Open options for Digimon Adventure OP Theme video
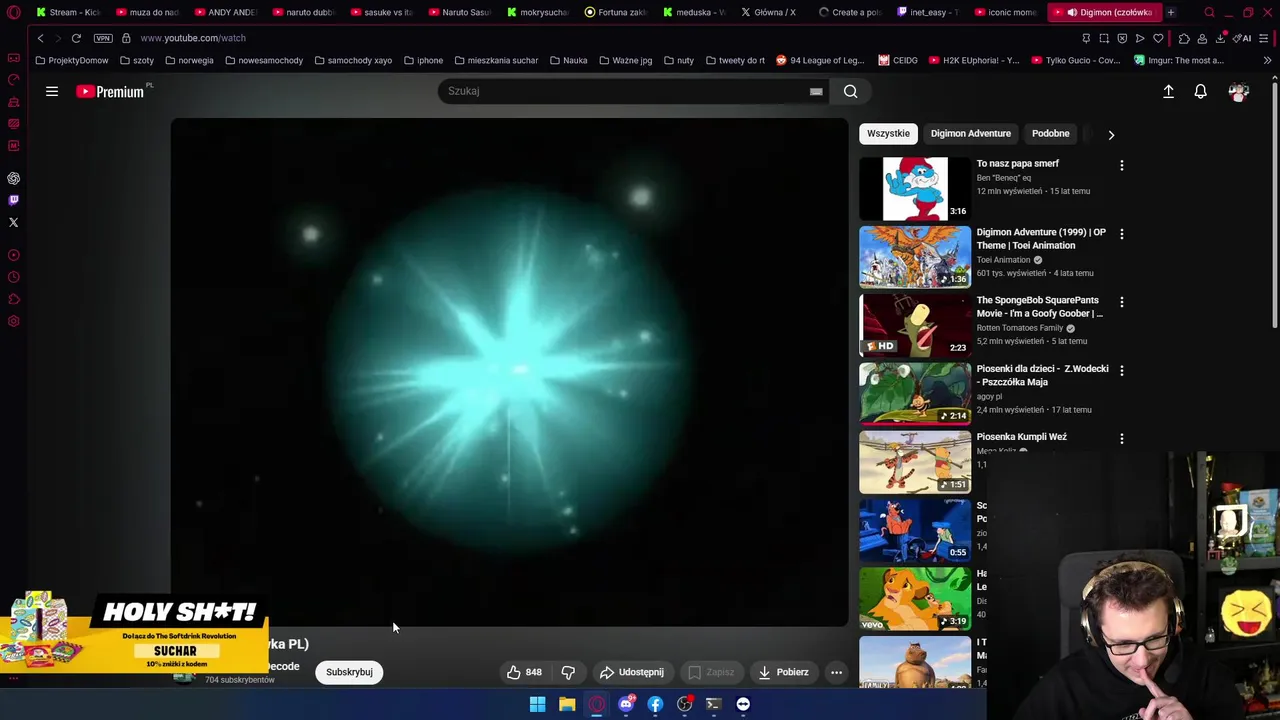This screenshot has height=720, width=1280. coord(1121,234)
